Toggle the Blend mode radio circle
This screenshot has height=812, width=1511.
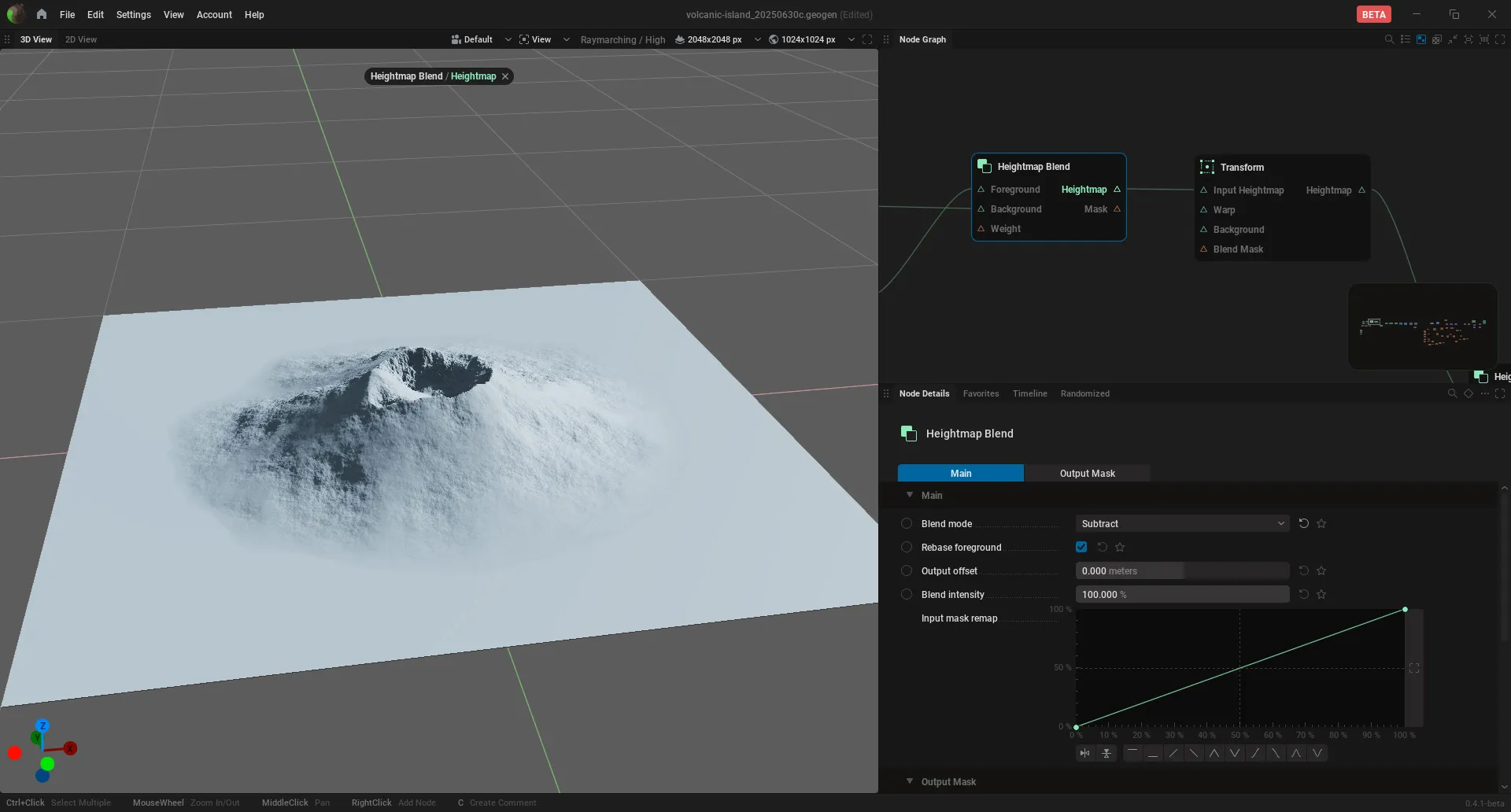907,523
